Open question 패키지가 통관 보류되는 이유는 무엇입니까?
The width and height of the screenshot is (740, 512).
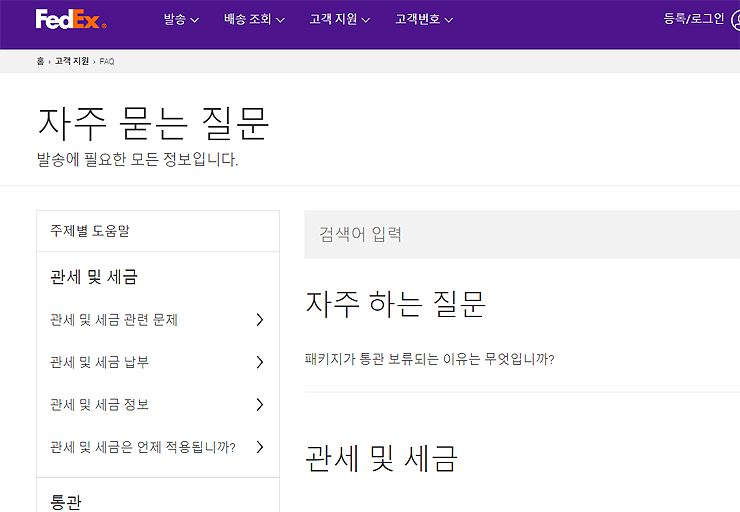[429, 360]
